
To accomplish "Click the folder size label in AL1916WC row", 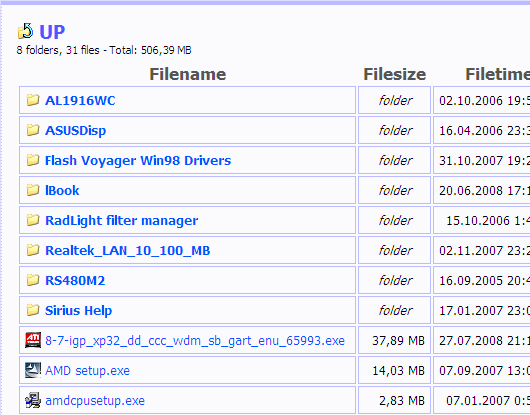I will (395, 100).
